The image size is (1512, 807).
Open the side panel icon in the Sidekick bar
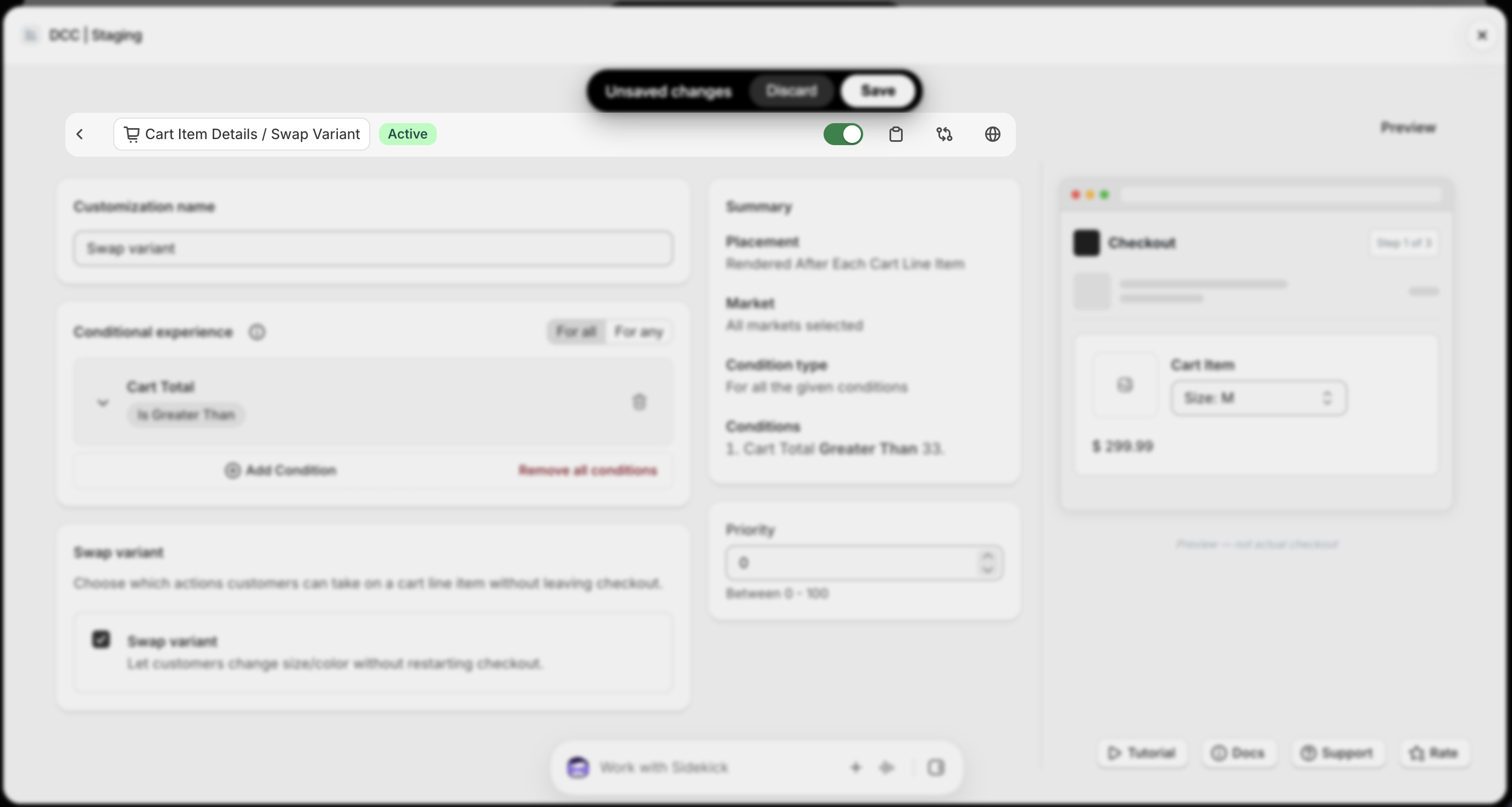pyautogui.click(x=936, y=767)
